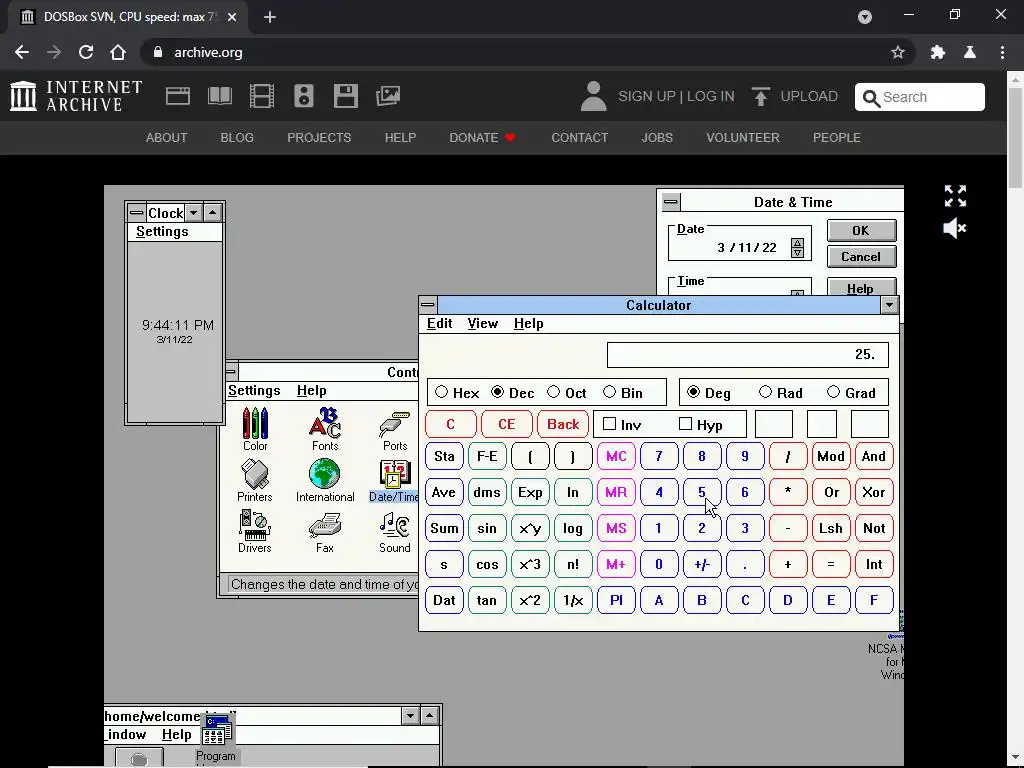1024x768 pixels.
Task: Click the calculator MS memory button
Action: (x=616, y=528)
